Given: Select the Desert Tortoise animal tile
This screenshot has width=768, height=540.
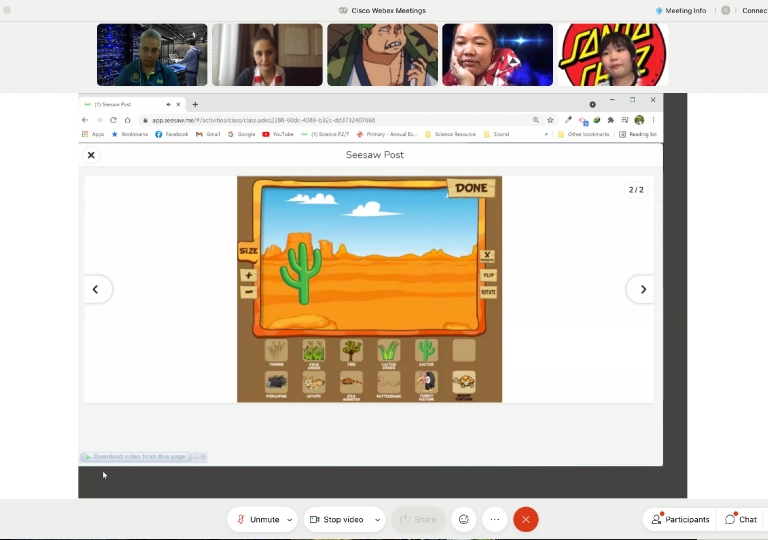Looking at the screenshot, I should pyautogui.click(x=464, y=382).
